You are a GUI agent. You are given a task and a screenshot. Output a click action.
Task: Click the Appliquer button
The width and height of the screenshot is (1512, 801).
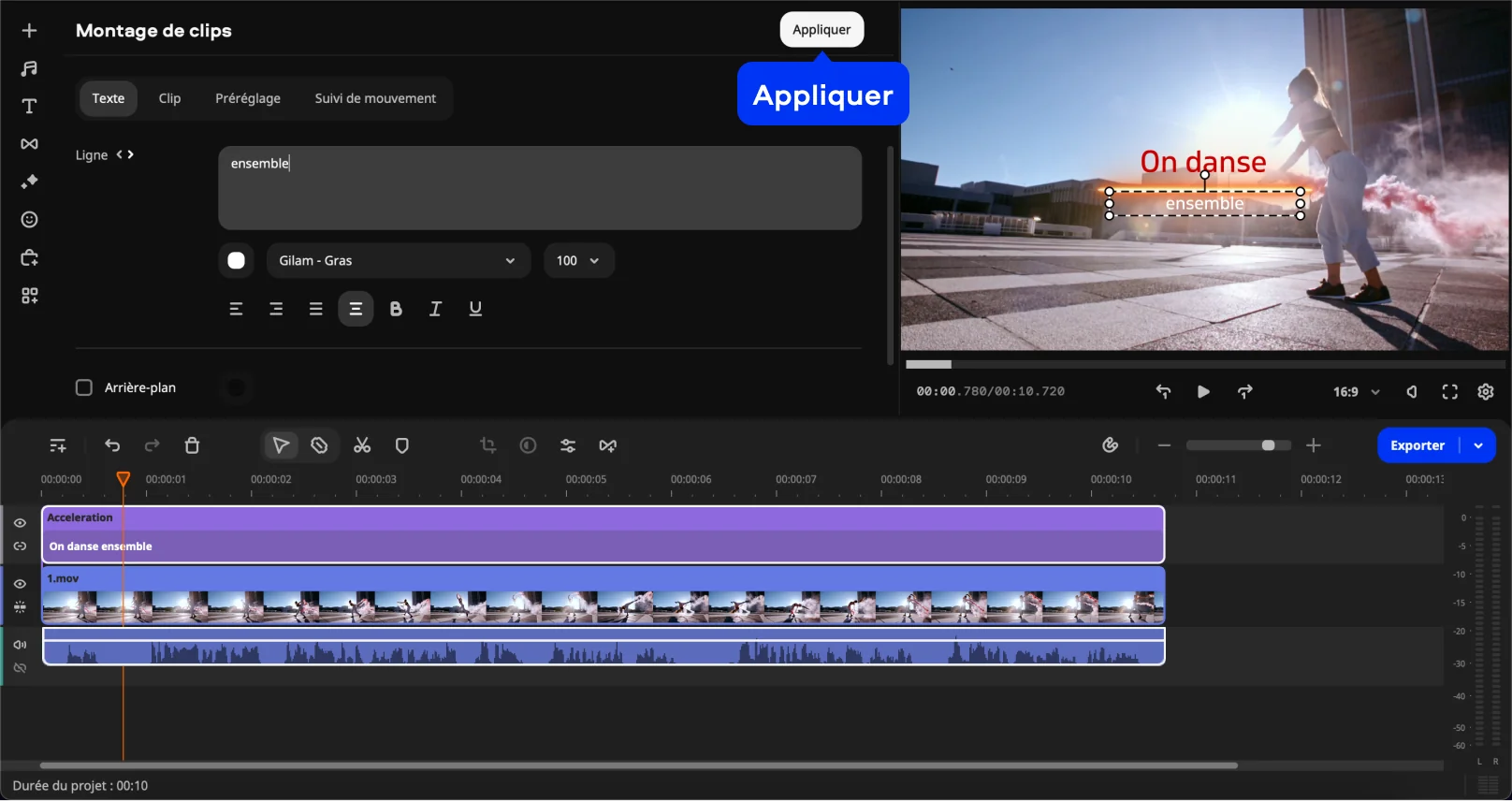point(821,30)
